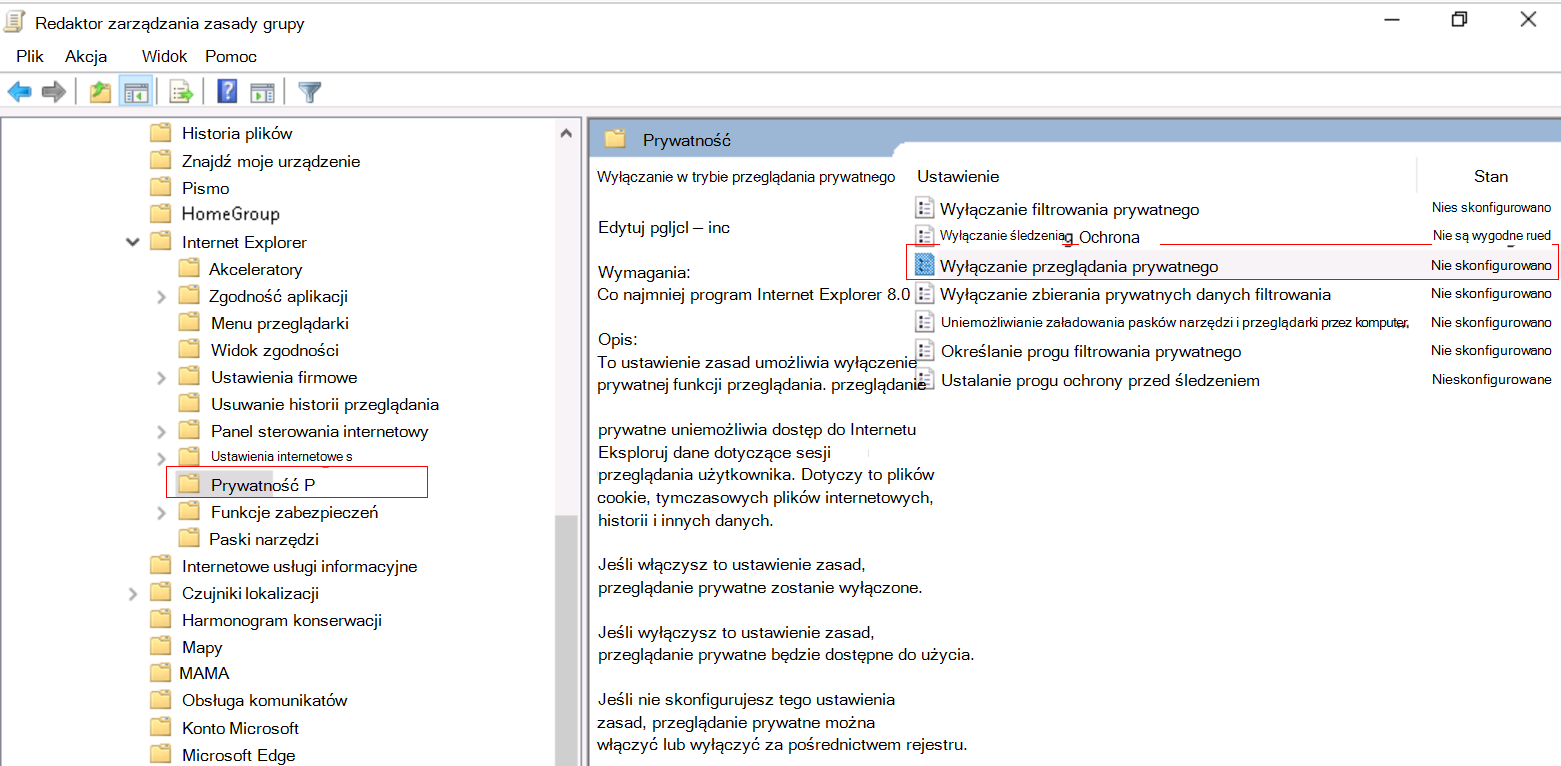Restore down the editor window
The image size is (1561, 766).
[x=1459, y=19]
